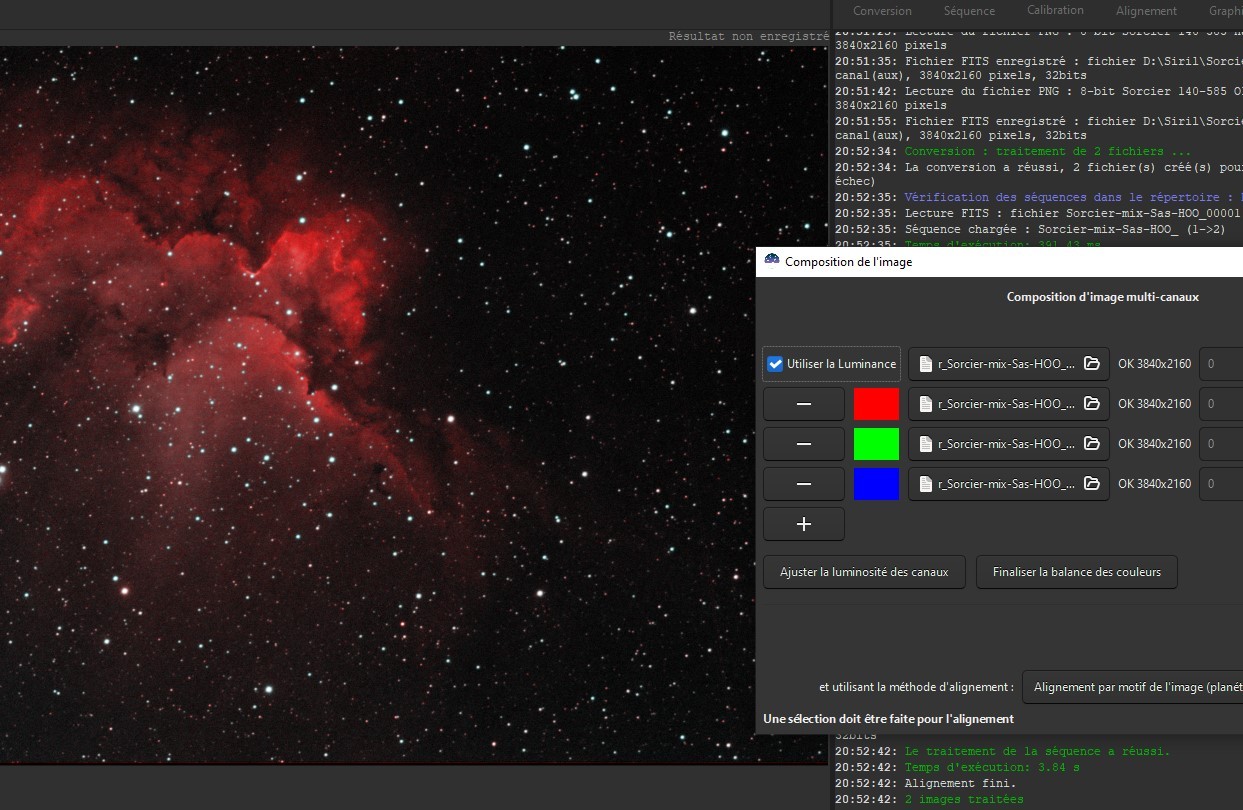Viewport: 1243px width, 810px height.
Task: Focus the offset field in the green row
Action: tap(1221, 444)
